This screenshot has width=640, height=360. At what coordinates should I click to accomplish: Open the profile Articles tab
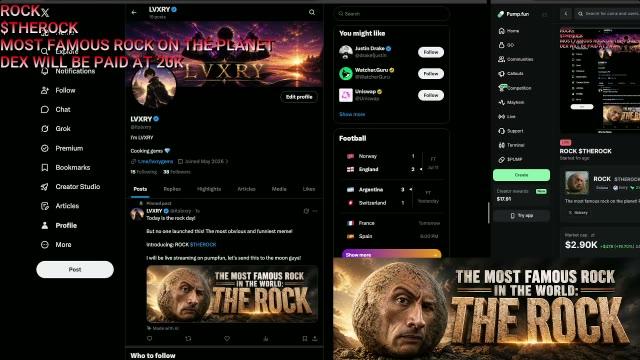[247, 189]
